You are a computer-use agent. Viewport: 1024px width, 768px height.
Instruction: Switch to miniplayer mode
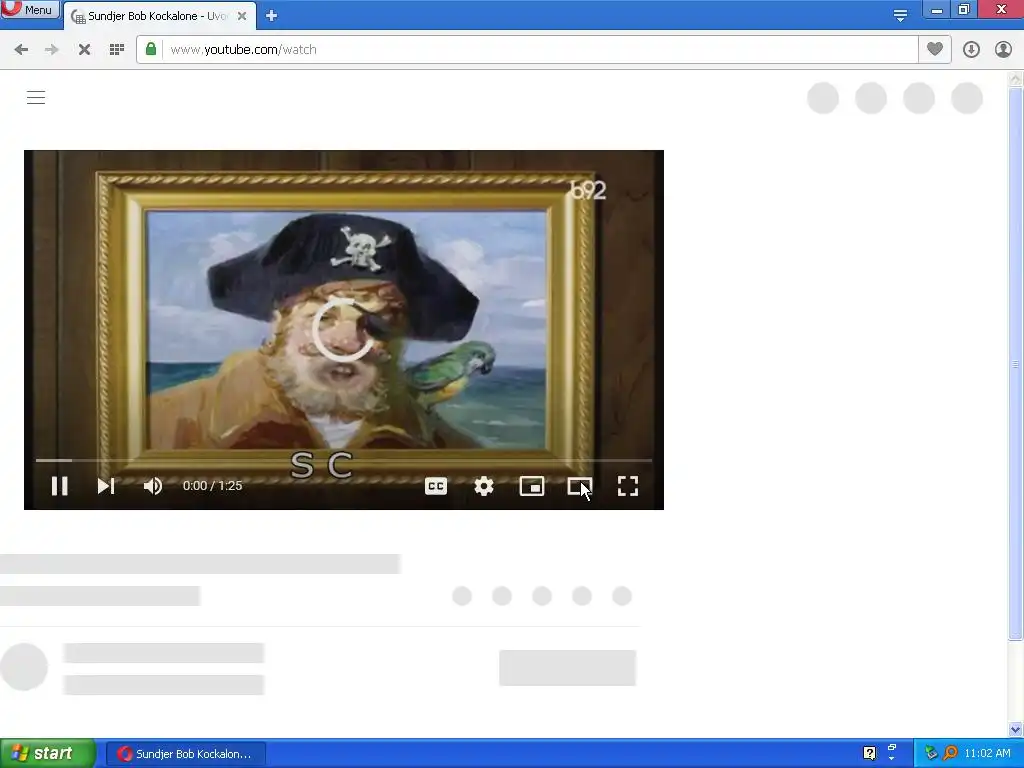coord(532,486)
